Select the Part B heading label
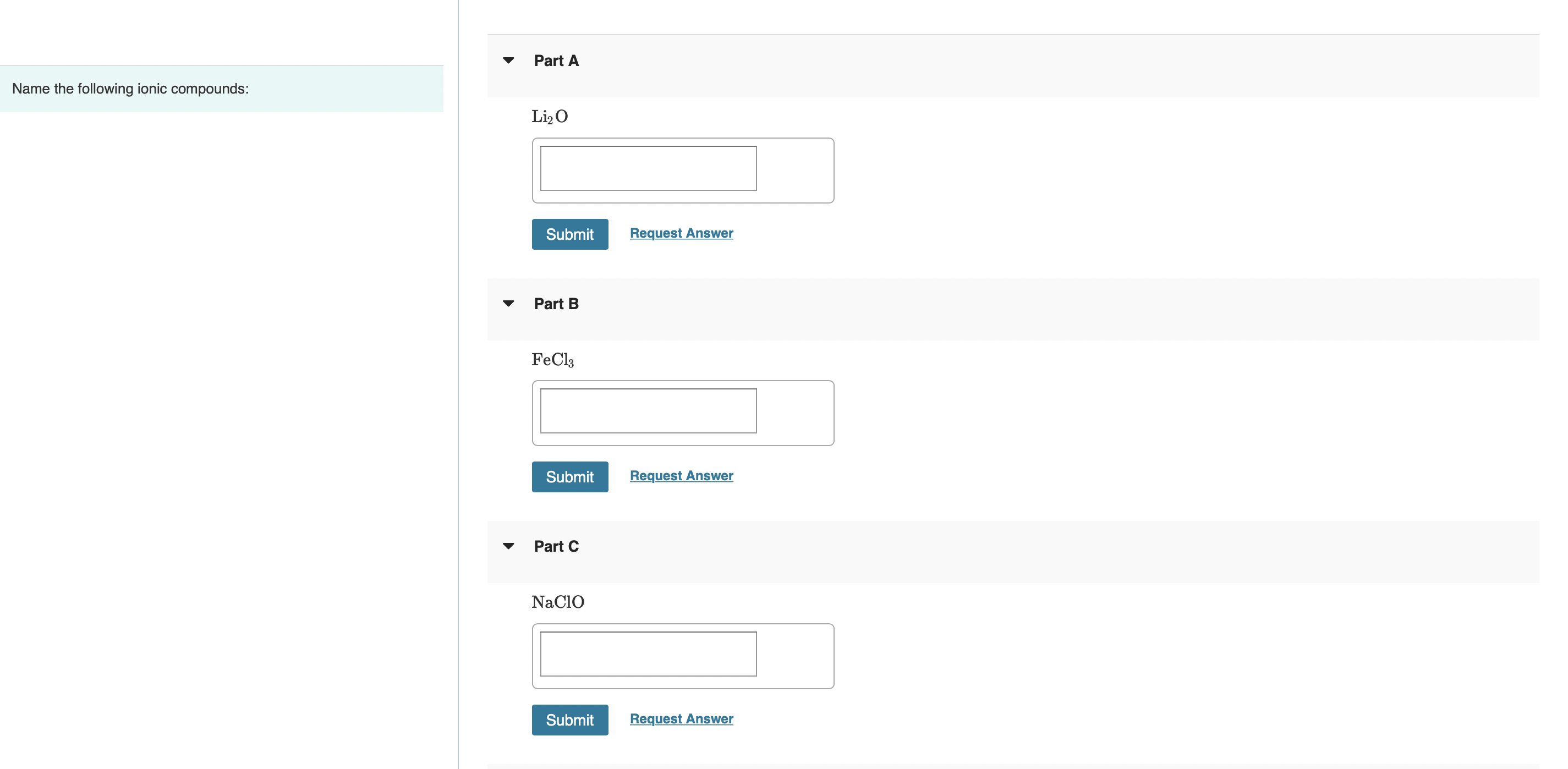 556,303
